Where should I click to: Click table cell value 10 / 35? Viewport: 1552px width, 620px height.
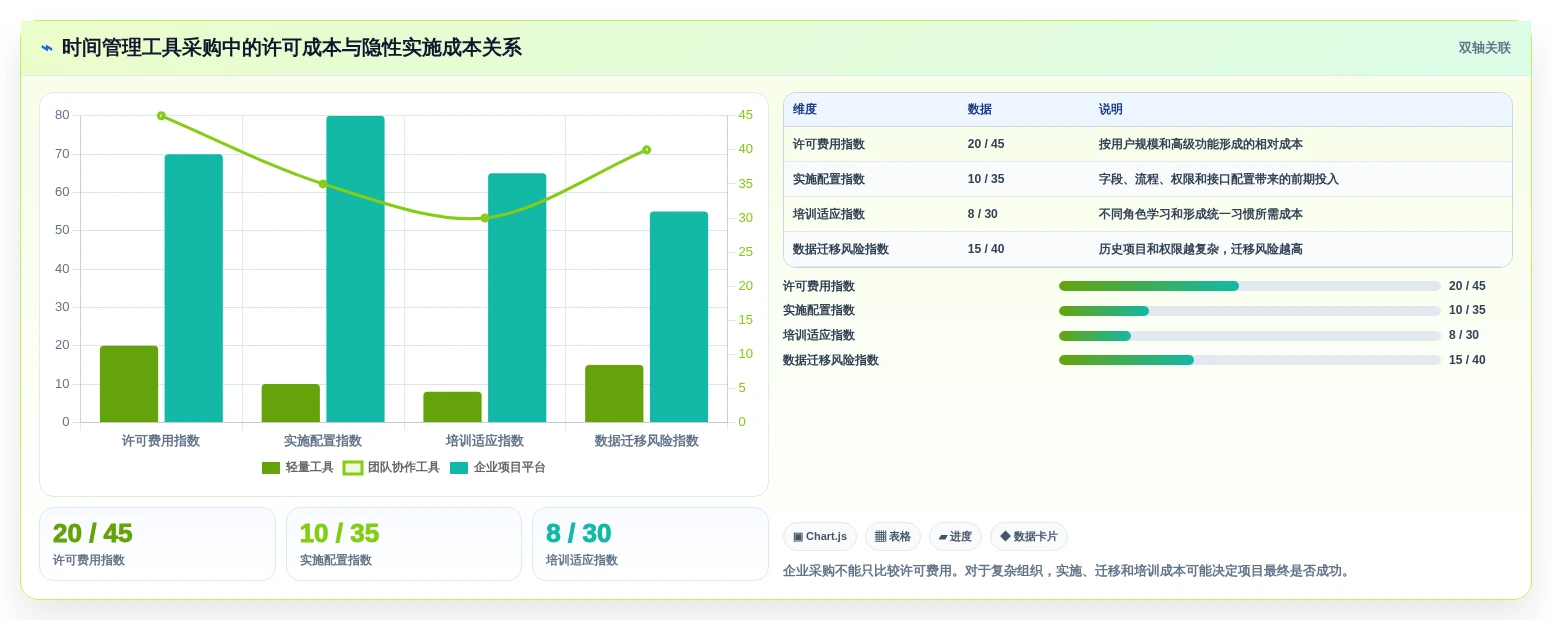986,180
